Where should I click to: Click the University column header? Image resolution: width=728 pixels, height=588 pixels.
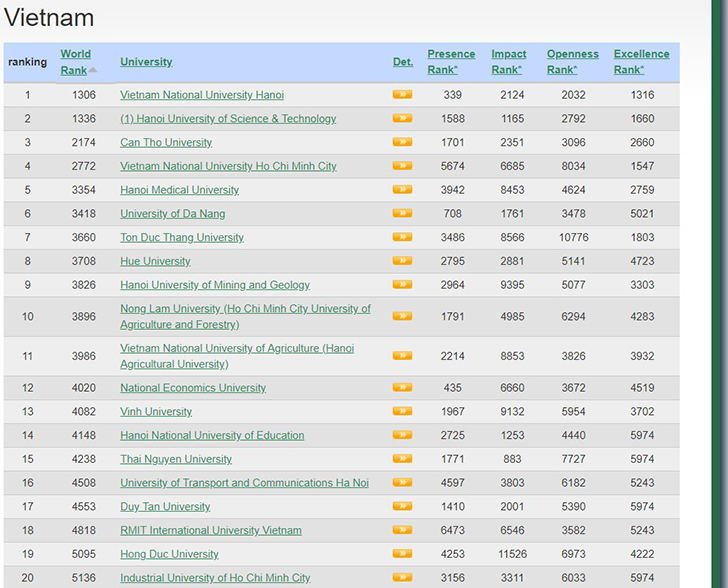(x=146, y=62)
